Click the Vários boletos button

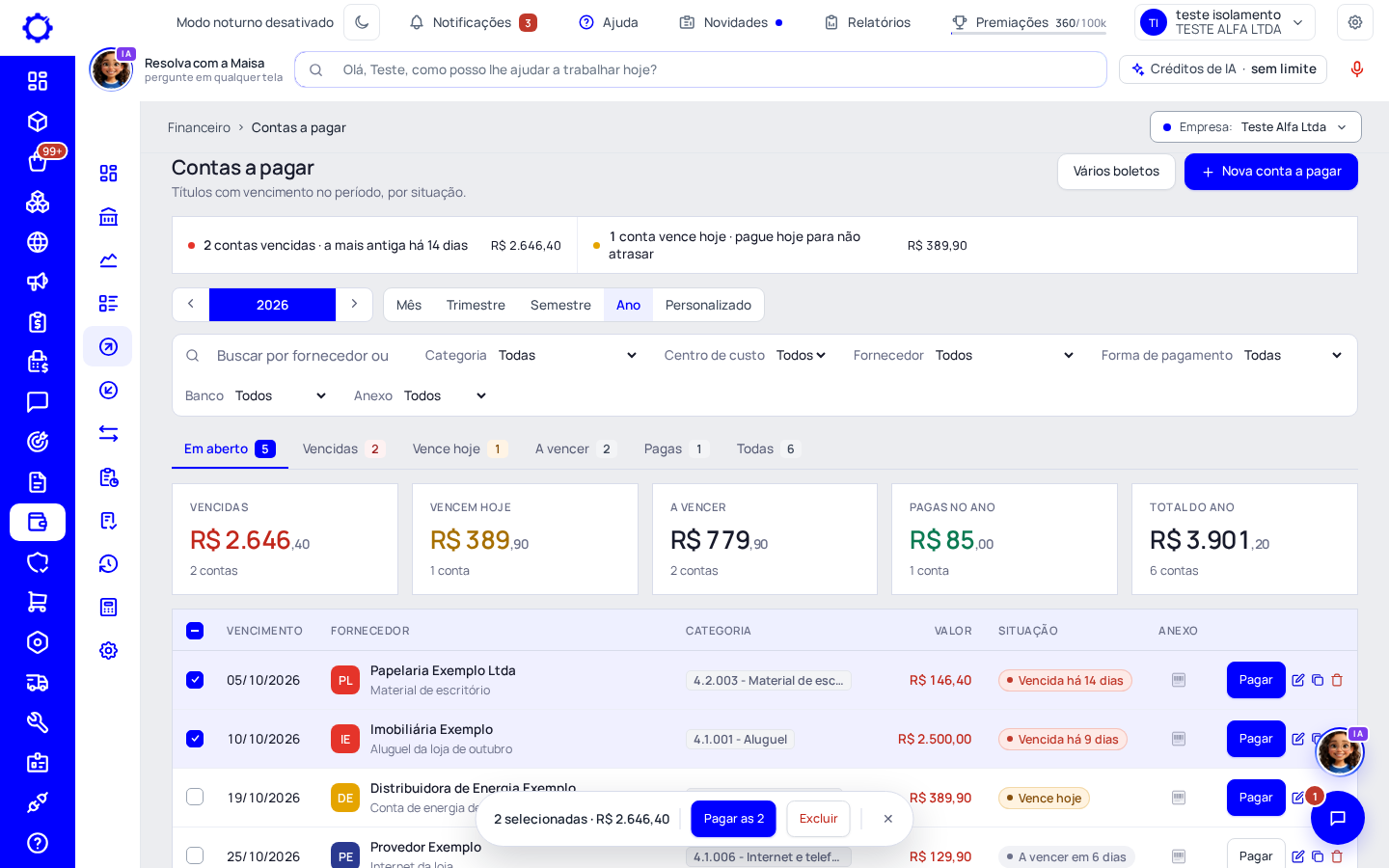pos(1116,172)
